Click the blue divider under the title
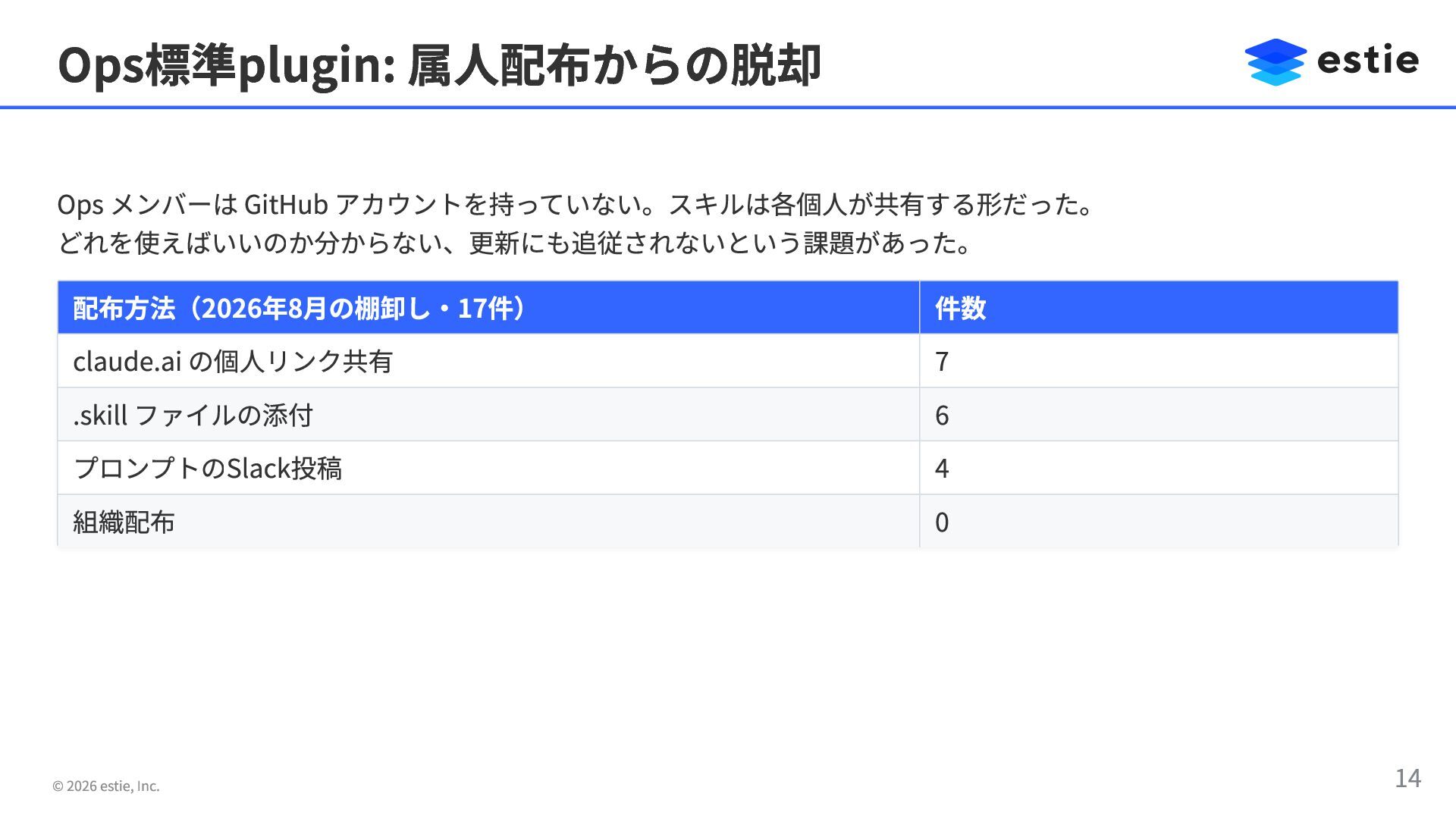Viewport: 1456px width, 819px height. 728,108
